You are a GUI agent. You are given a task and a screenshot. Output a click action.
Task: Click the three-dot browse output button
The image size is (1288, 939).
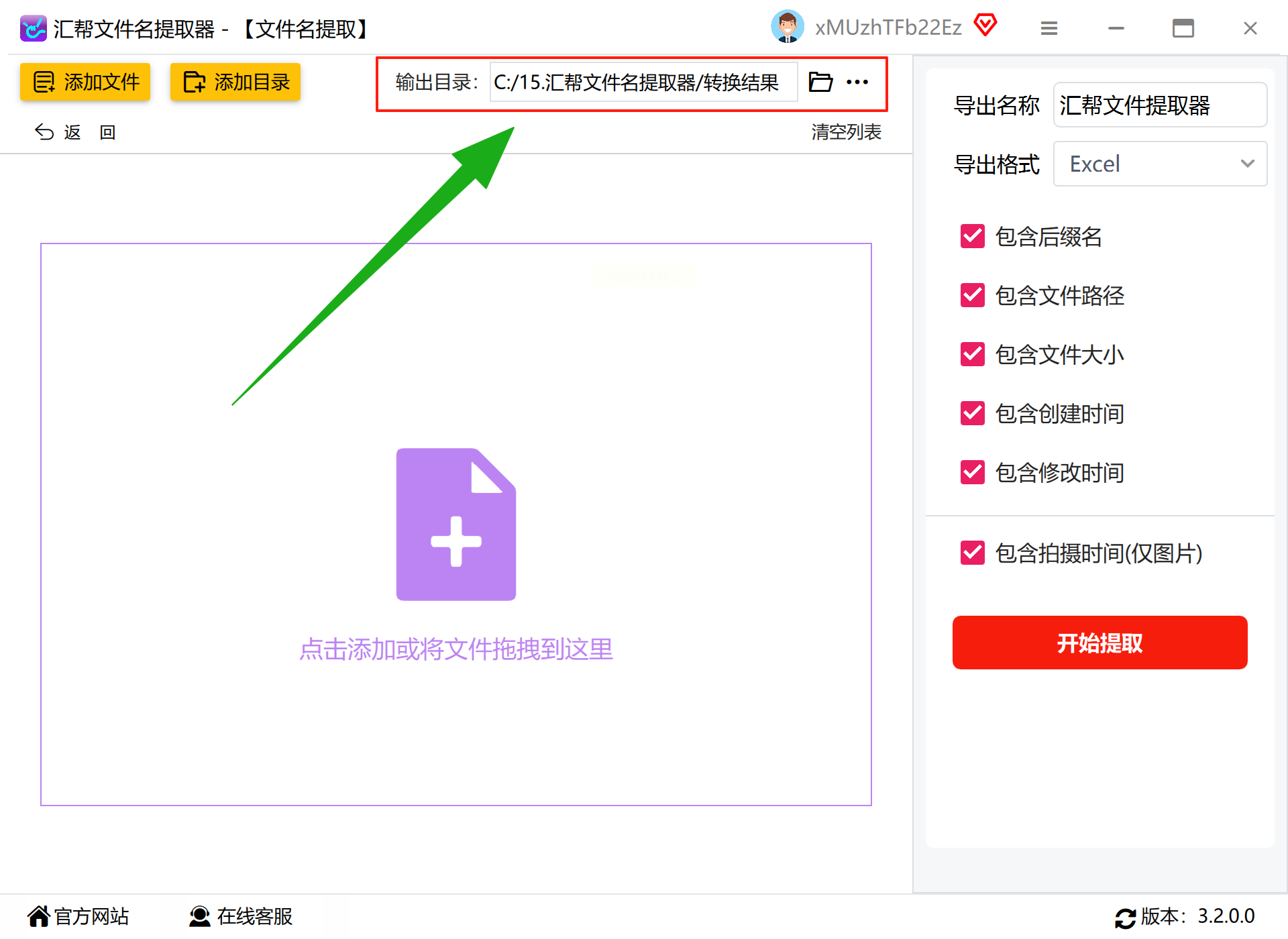click(857, 82)
